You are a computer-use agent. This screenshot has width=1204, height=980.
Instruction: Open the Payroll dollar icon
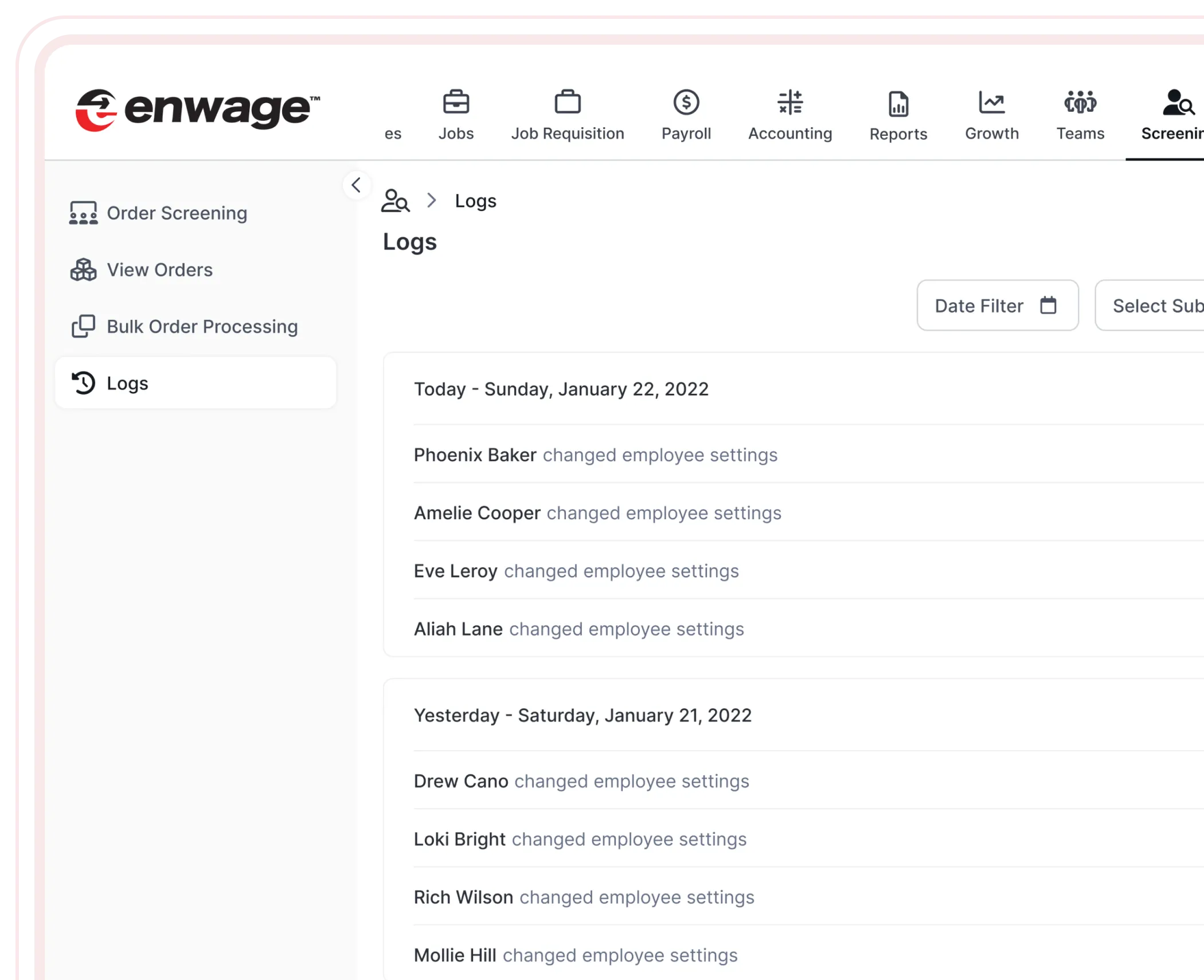(x=686, y=103)
